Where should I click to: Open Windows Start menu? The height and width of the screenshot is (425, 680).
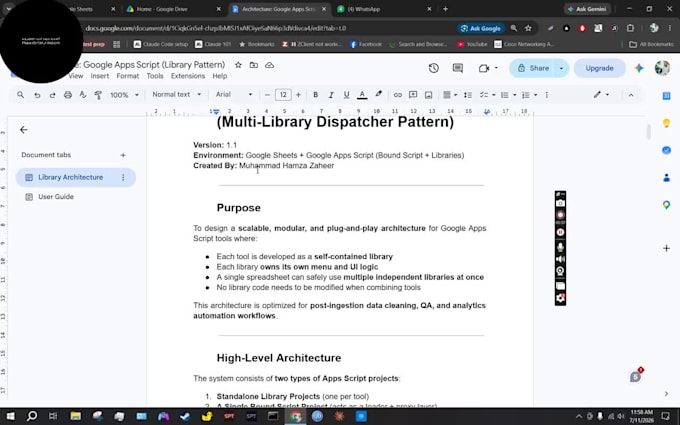click(10, 416)
